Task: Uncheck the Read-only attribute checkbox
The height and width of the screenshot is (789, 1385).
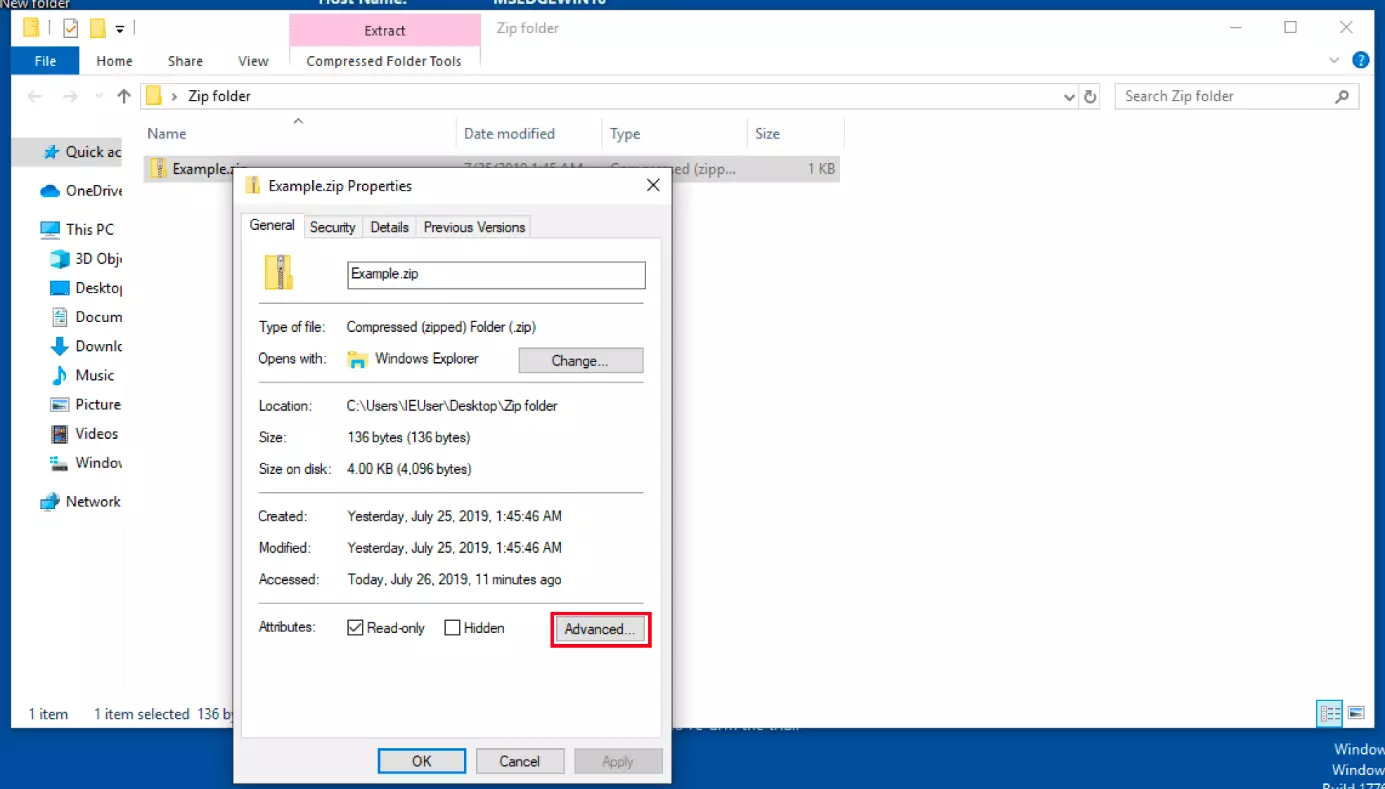Action: pyautogui.click(x=355, y=628)
